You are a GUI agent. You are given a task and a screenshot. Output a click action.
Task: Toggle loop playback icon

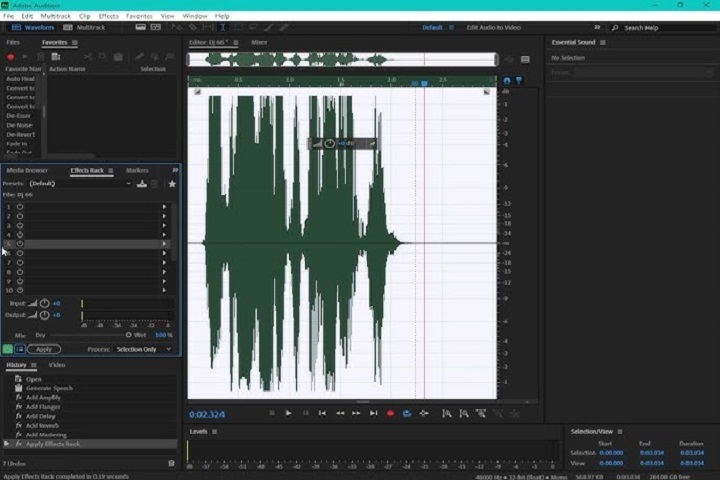[x=407, y=413]
